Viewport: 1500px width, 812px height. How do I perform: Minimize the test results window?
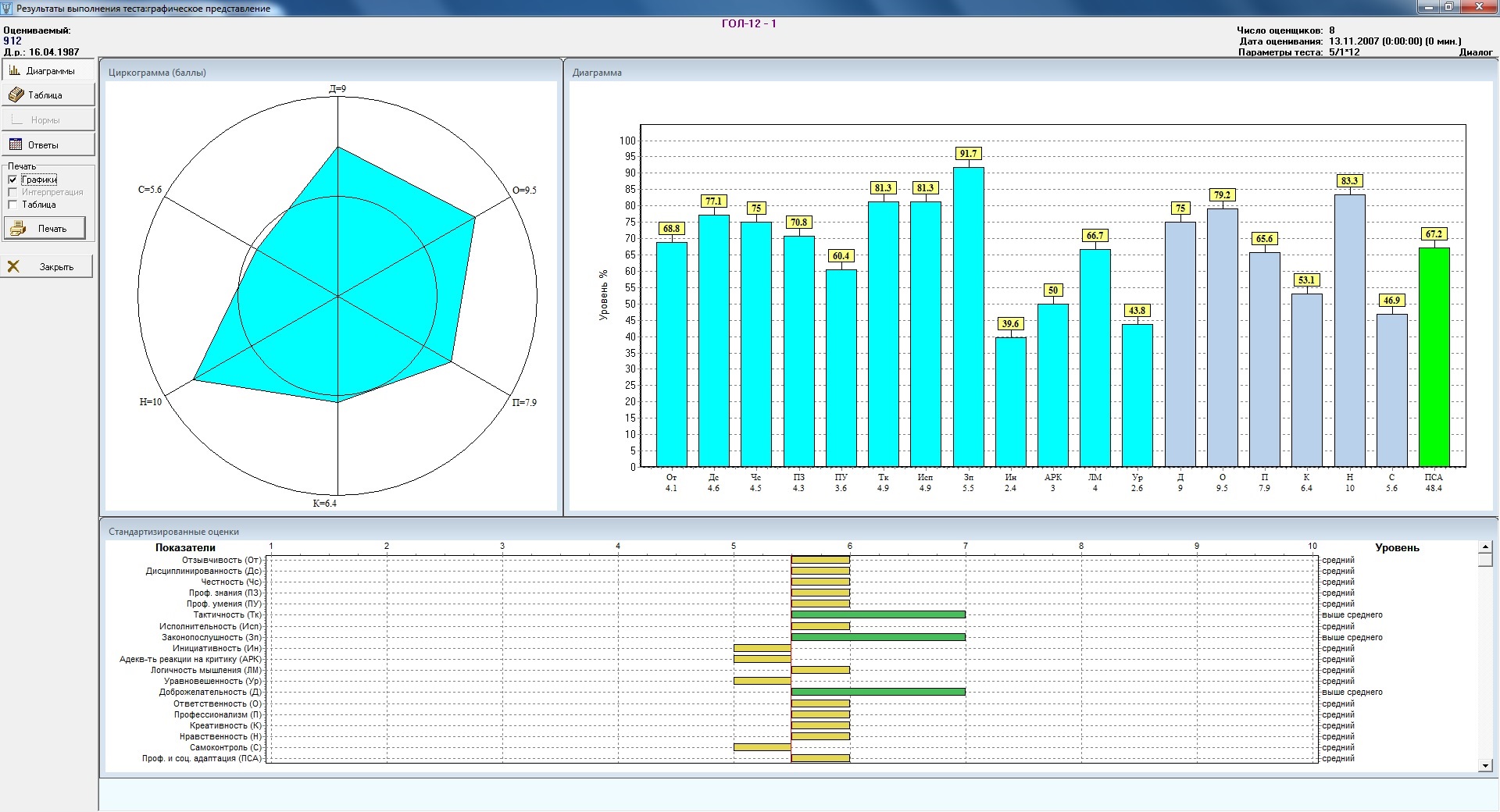pyautogui.click(x=1428, y=7)
